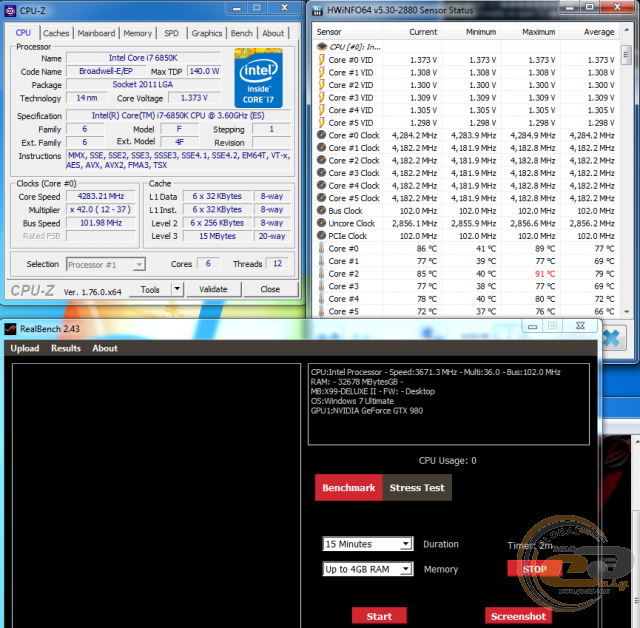Click the HWiNFO sensor list scroll down arrow
Viewport: 640px width, 628px height.
point(627,311)
